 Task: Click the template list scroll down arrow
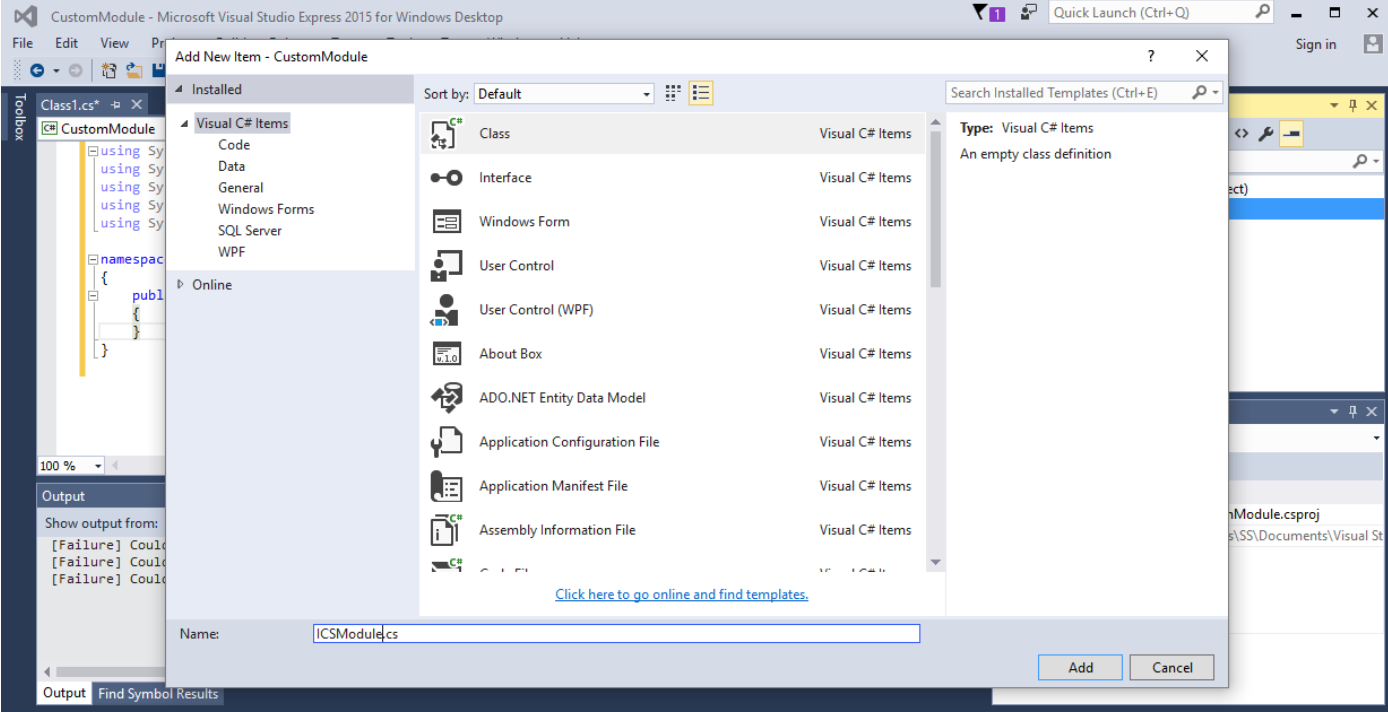point(936,563)
